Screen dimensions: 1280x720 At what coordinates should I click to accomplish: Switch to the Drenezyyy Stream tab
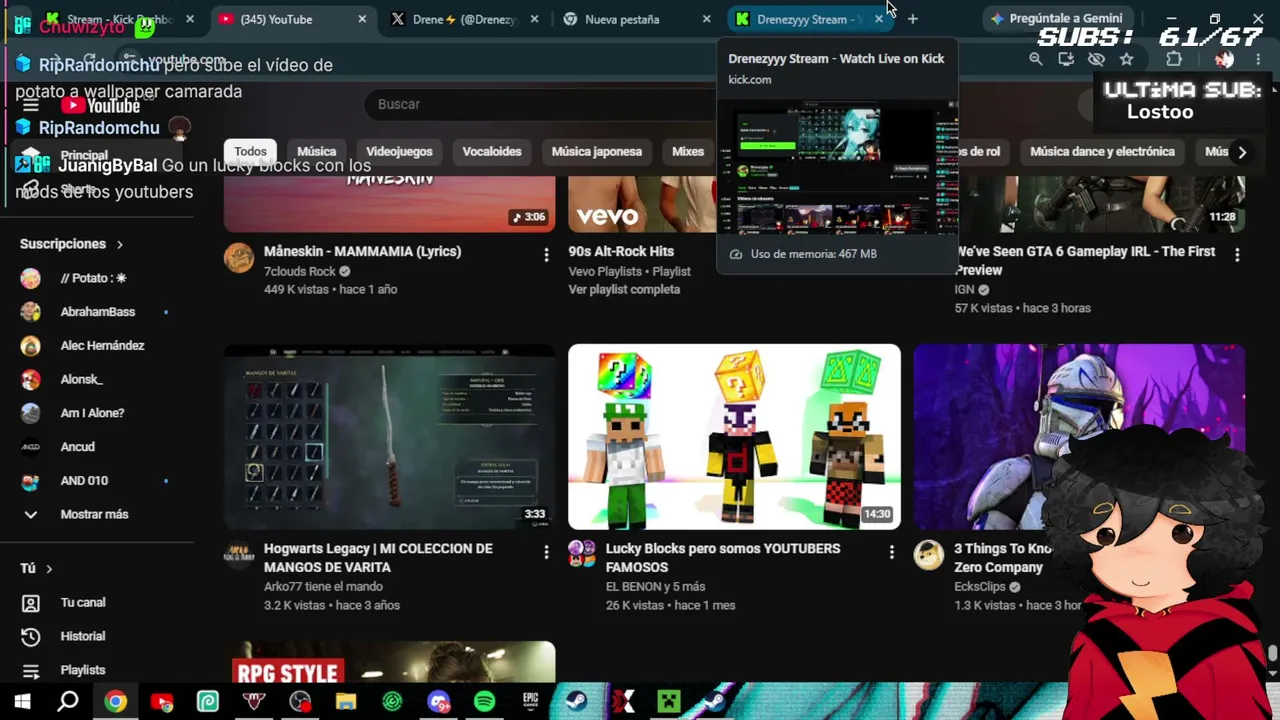coord(808,19)
